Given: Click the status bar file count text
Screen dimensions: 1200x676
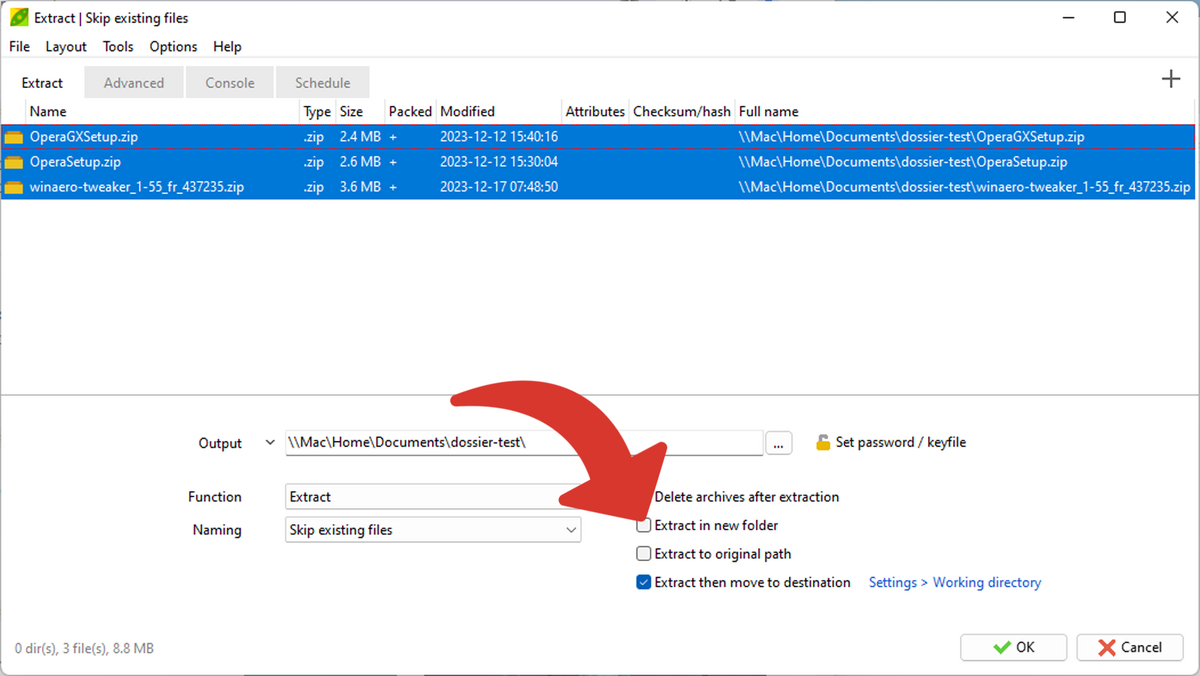Looking at the screenshot, I should pyautogui.click(x=84, y=648).
